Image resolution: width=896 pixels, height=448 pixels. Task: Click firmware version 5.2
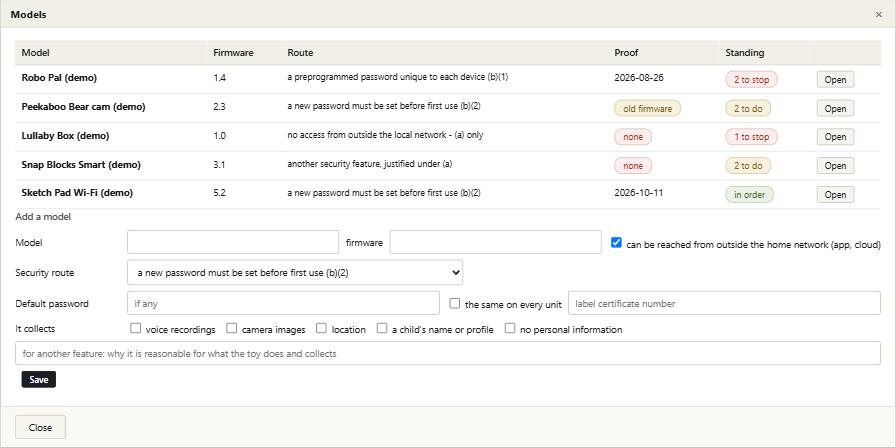click(219, 193)
